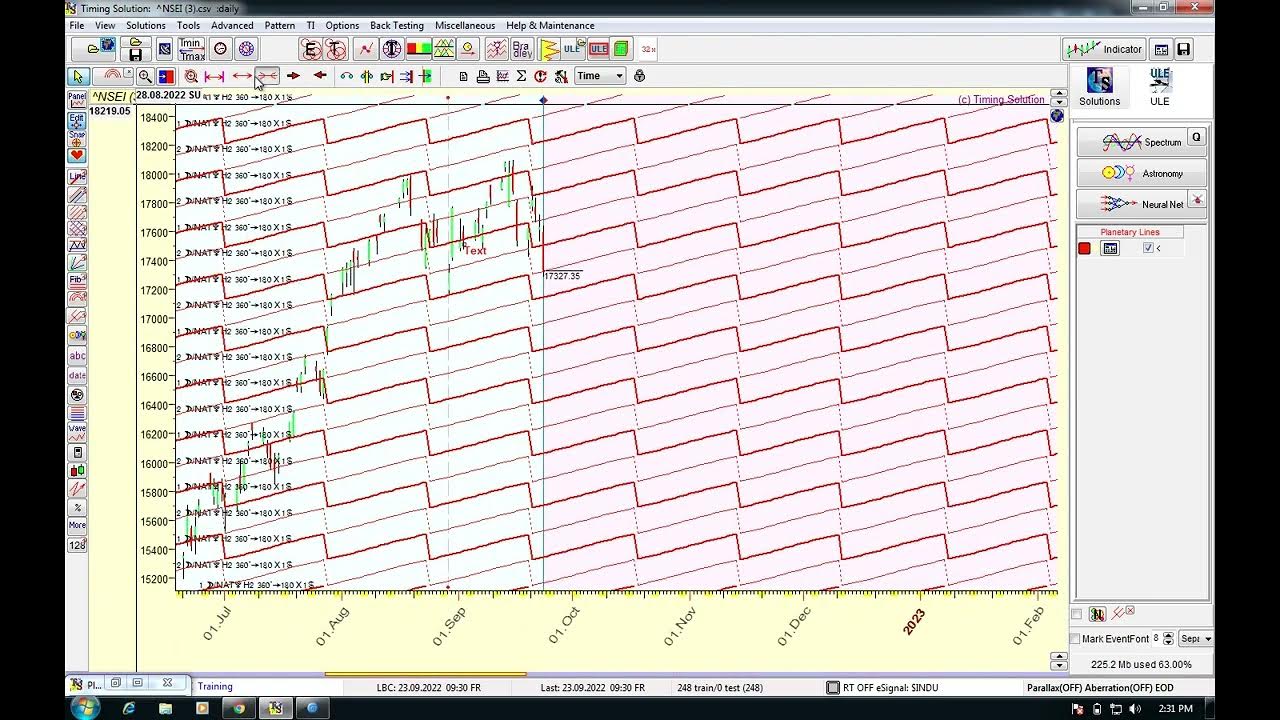1280x720 pixels.
Task: Select the arrow pointer tool
Action: [x=77, y=76]
